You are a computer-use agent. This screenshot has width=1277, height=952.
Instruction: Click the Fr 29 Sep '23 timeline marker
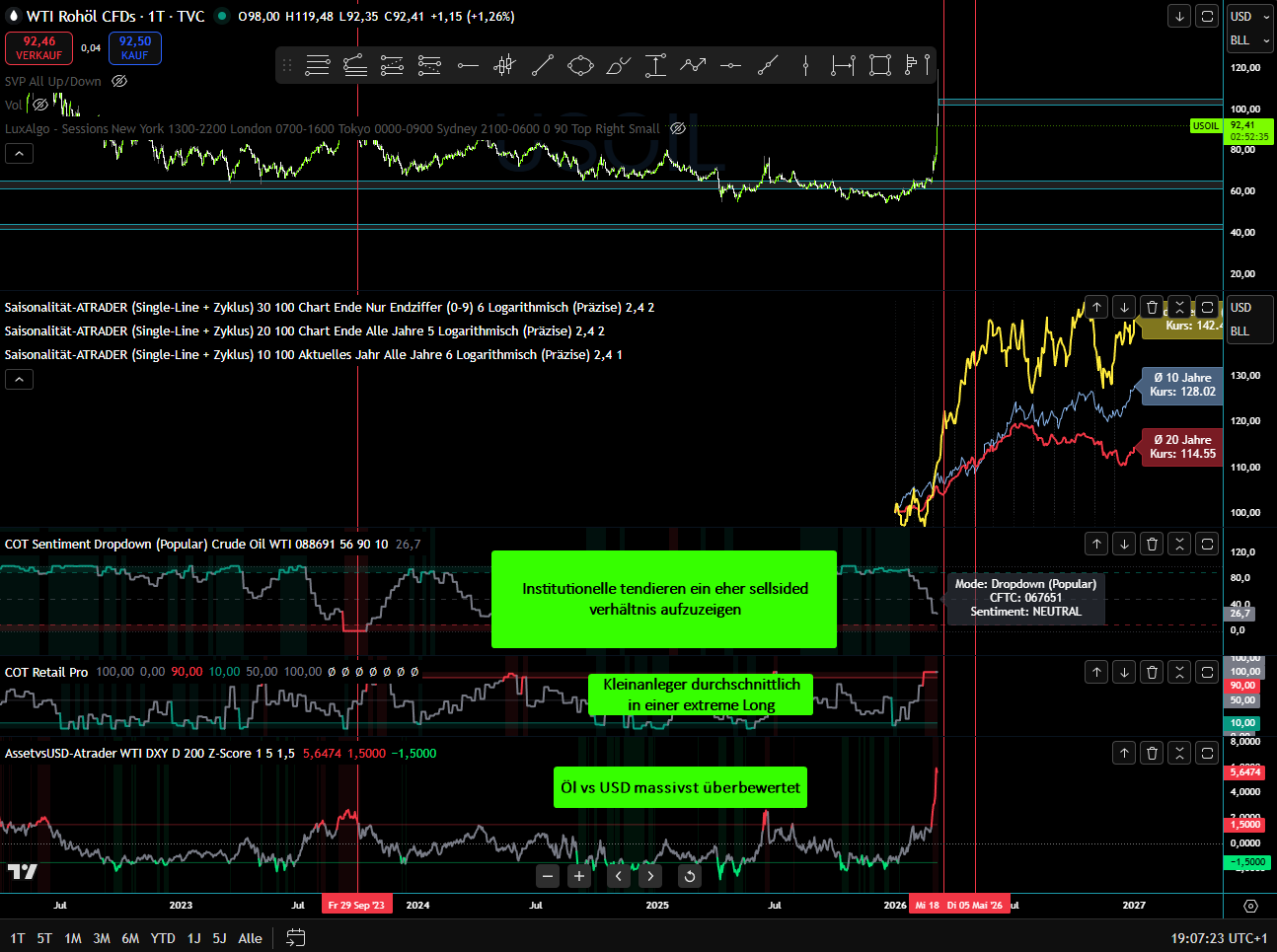[x=356, y=904]
